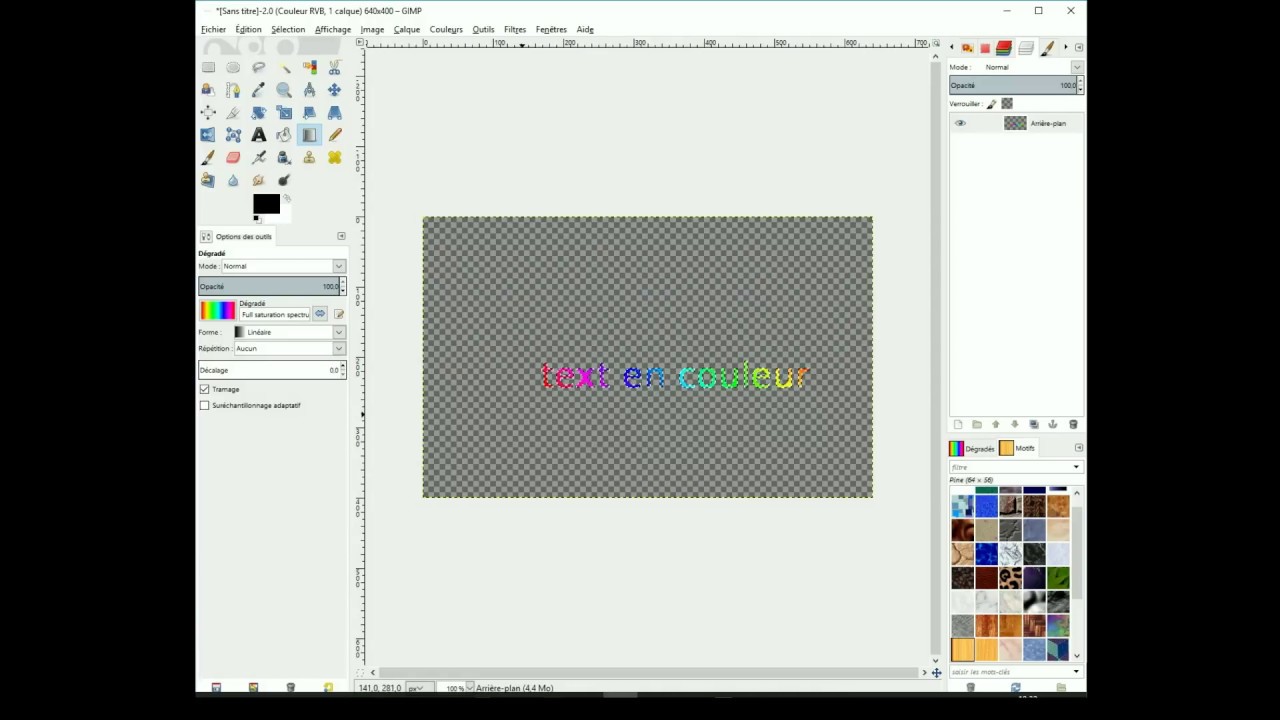Select the Color Picker eyedropper tool
Screen dimensions: 1280x720
tap(259, 90)
